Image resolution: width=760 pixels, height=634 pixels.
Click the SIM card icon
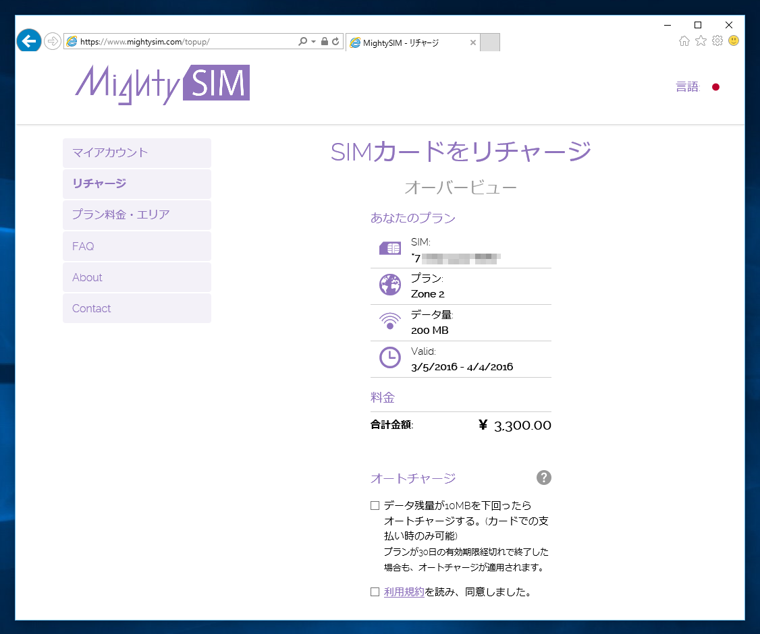[x=390, y=249]
